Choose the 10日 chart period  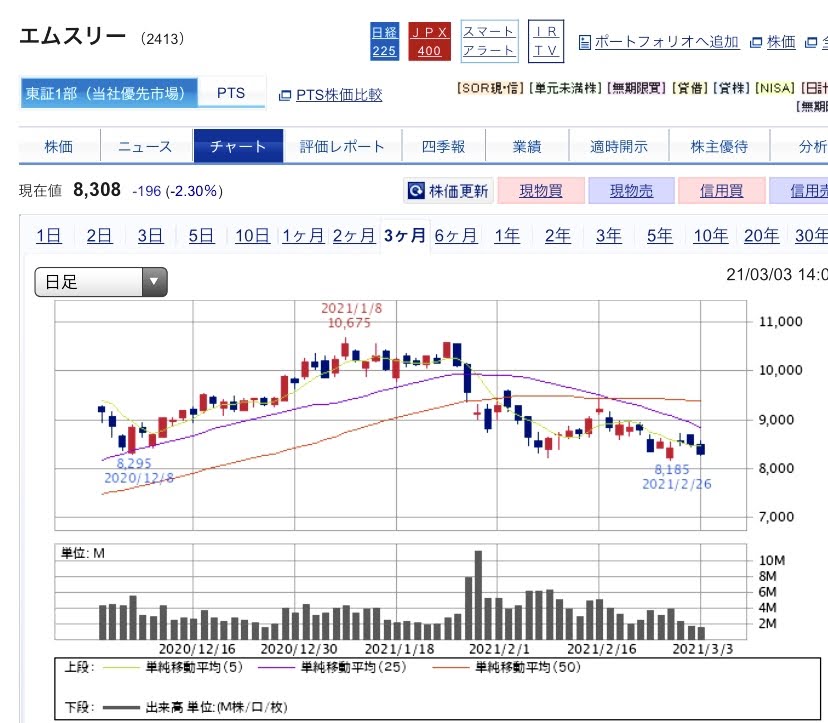[252, 236]
